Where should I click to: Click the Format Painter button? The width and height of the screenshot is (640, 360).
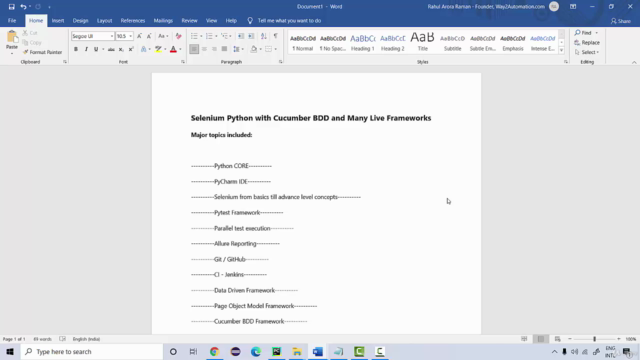point(42,52)
